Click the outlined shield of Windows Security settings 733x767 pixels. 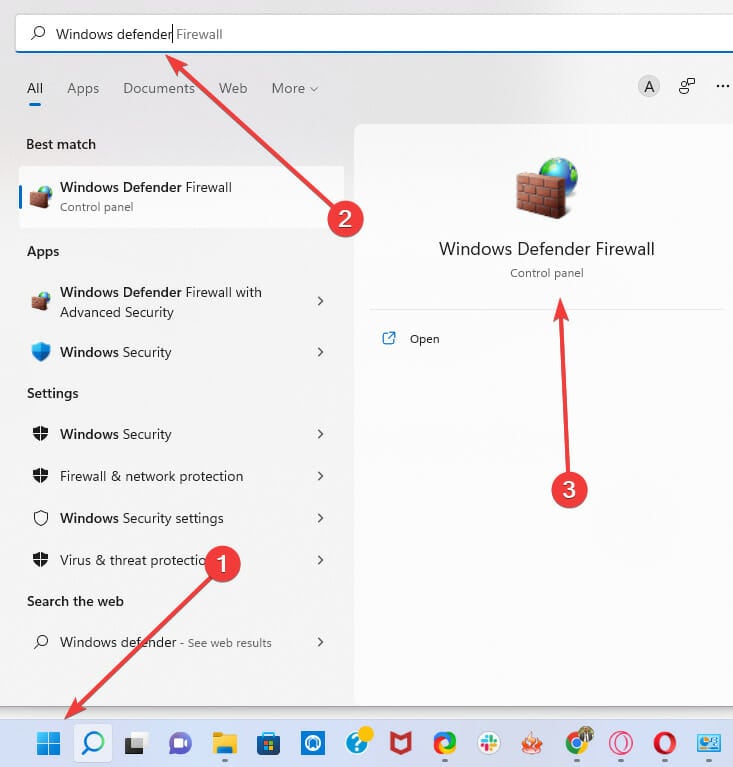pos(41,518)
